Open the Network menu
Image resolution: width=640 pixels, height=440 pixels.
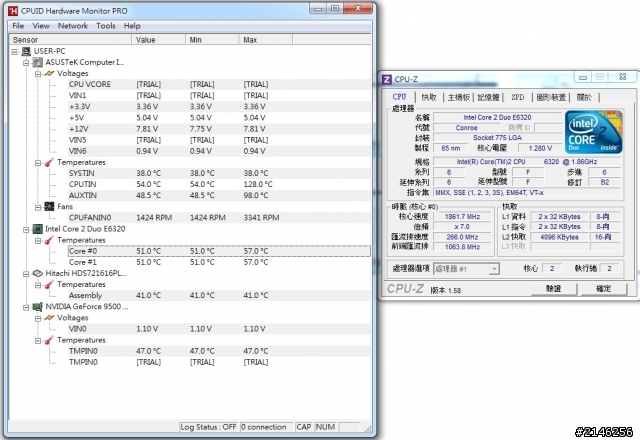coord(73,26)
